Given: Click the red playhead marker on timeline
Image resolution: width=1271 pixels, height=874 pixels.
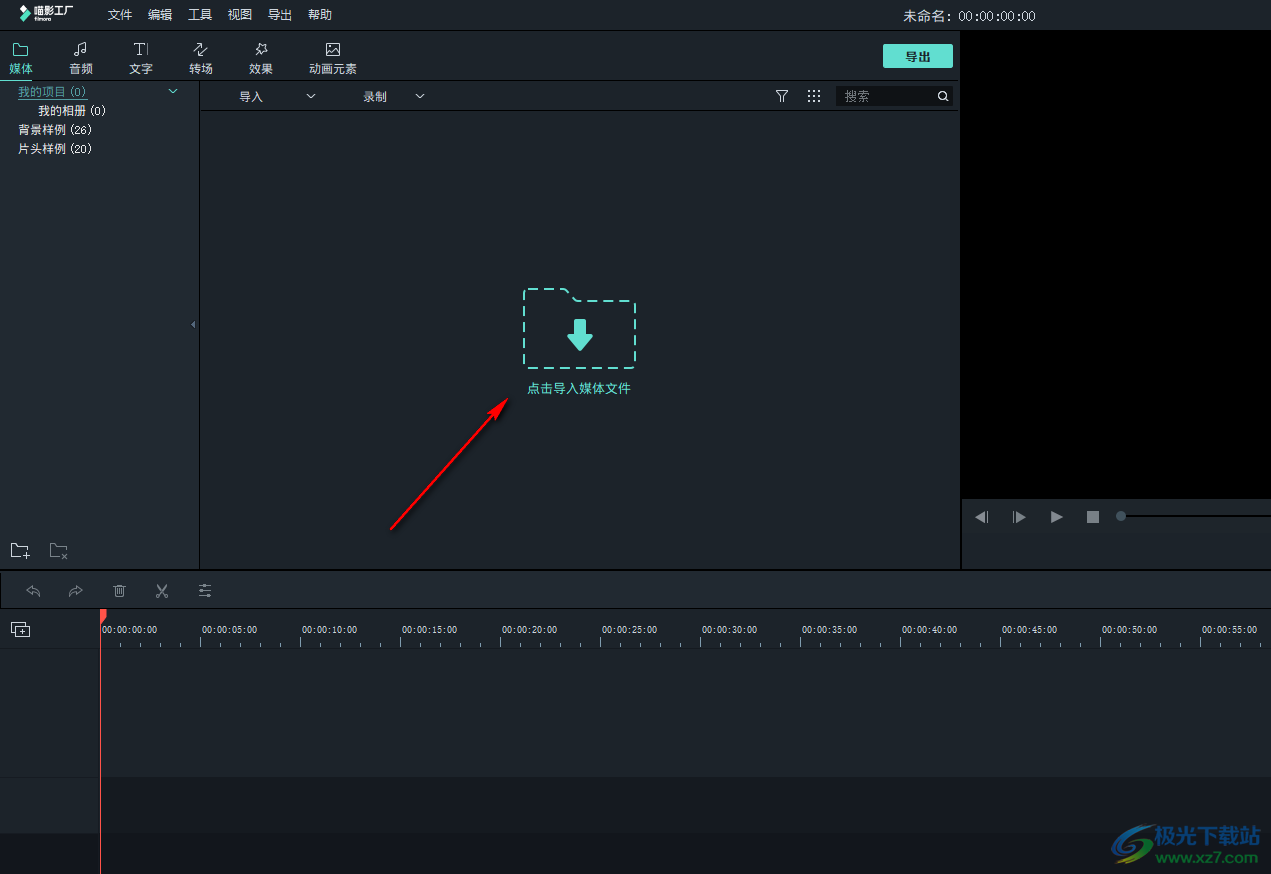Looking at the screenshot, I should click(x=103, y=616).
